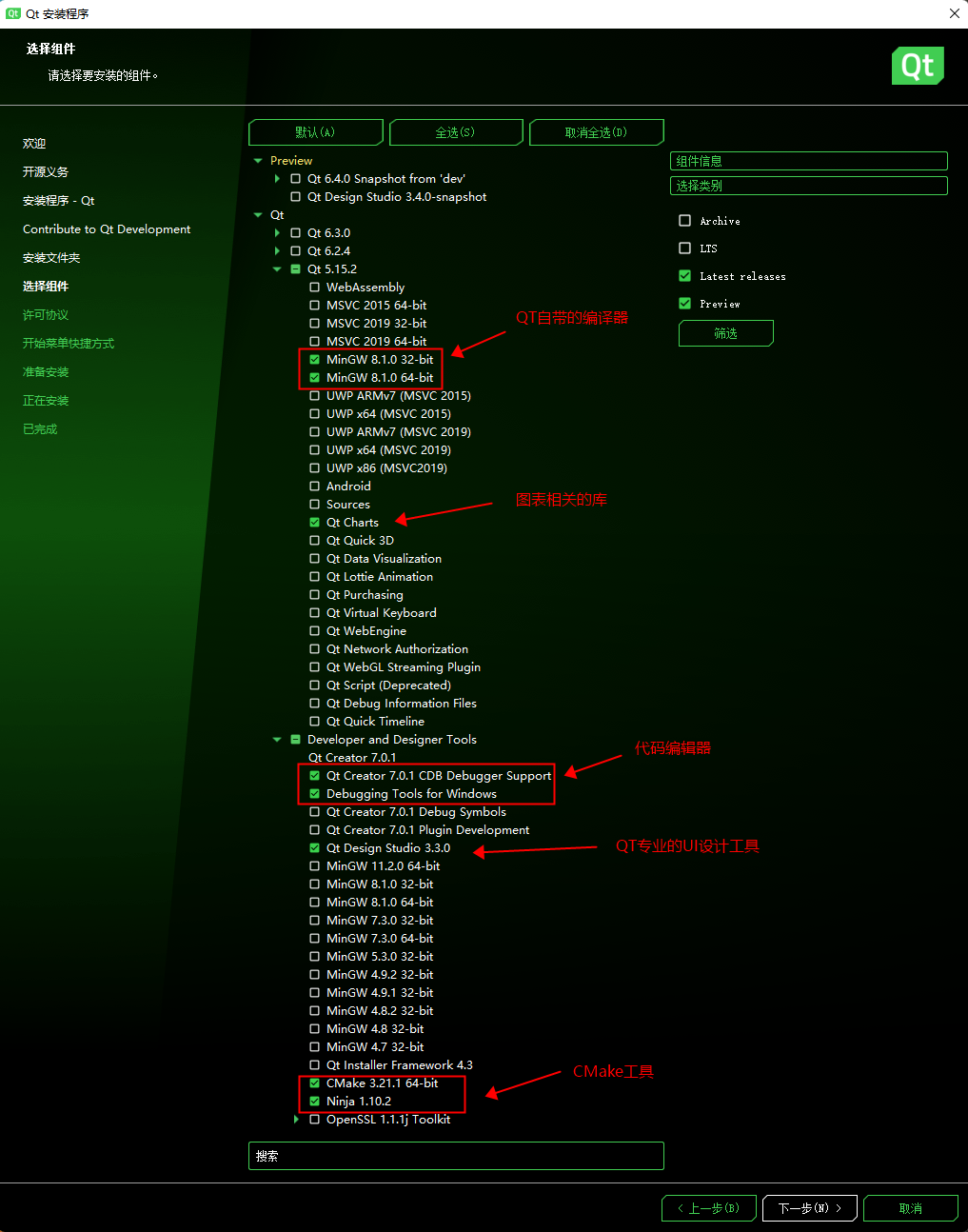Apply filters with 筛选 button
The height and width of the screenshot is (1232, 968).
[726, 333]
